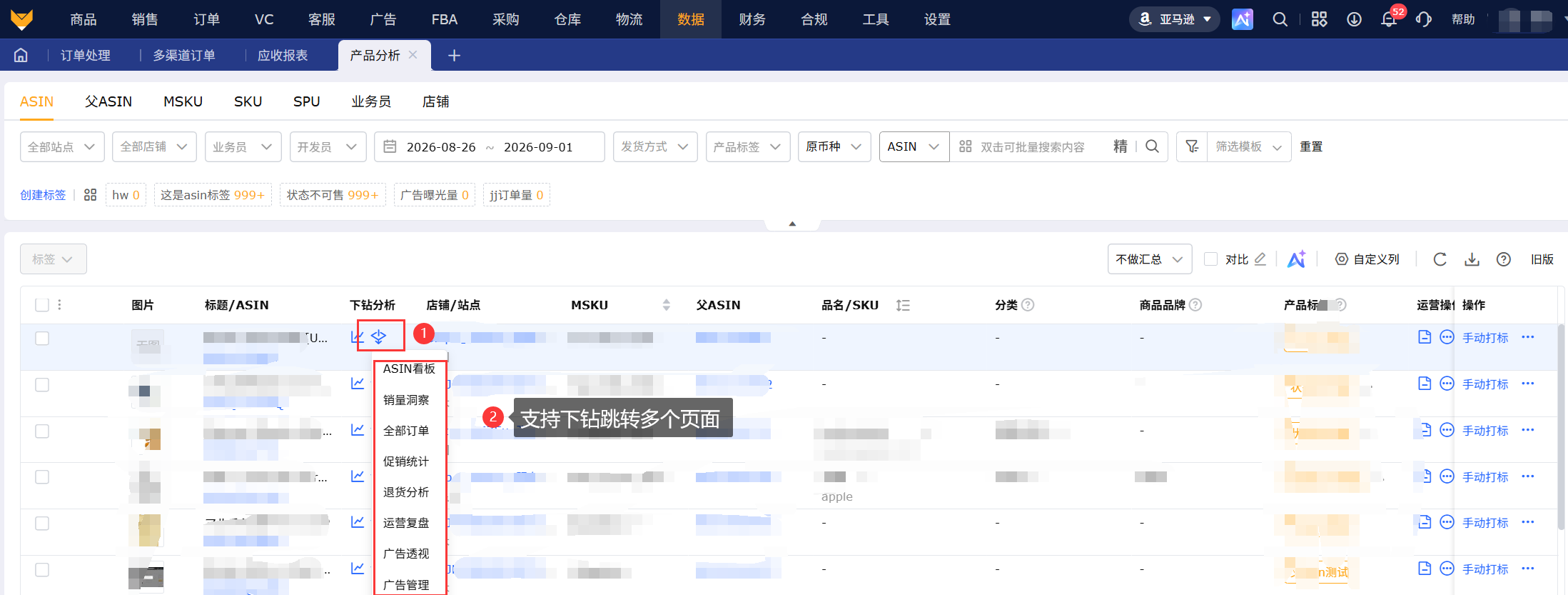Image resolution: width=1568 pixels, height=595 pixels.
Task: Open the 发货方式 dropdown
Action: click(655, 146)
